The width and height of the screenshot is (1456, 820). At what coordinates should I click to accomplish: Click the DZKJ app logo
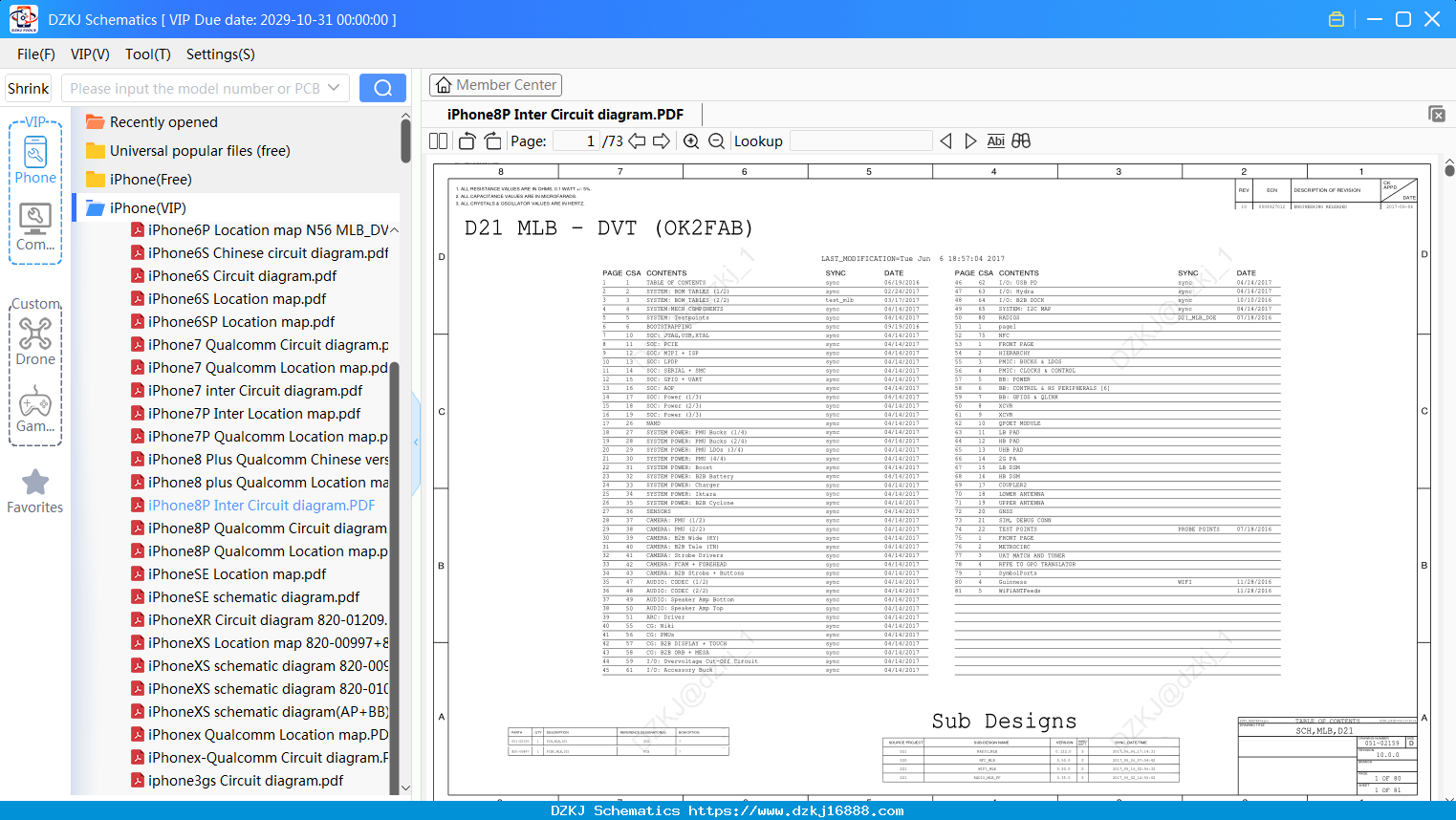point(23,19)
